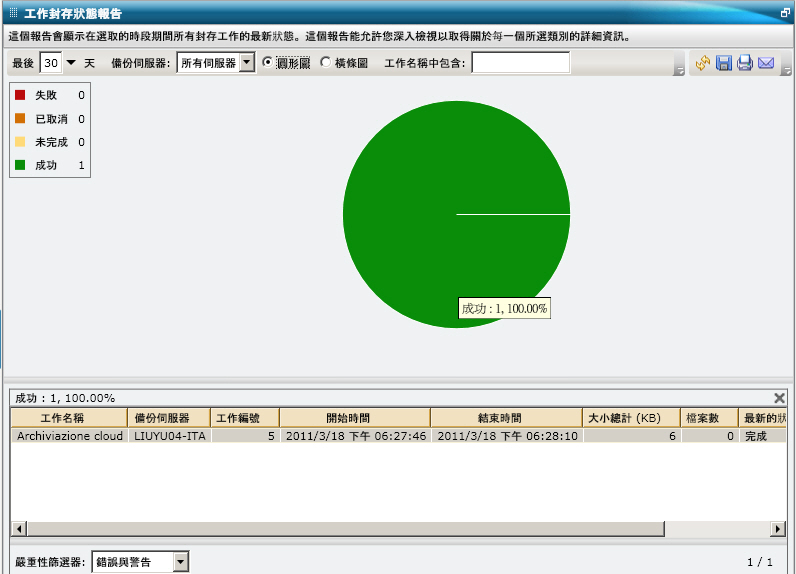Open the days count dropdown arrow
Viewport: 796px width, 574px height.
click(71, 63)
